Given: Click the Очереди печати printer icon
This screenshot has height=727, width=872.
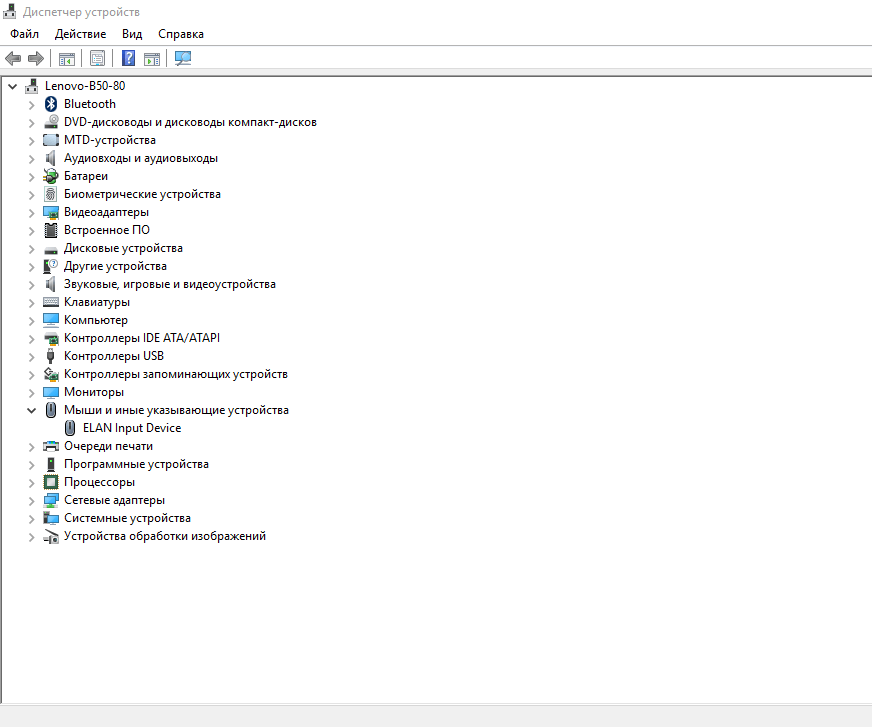Looking at the screenshot, I should pyautogui.click(x=51, y=446).
